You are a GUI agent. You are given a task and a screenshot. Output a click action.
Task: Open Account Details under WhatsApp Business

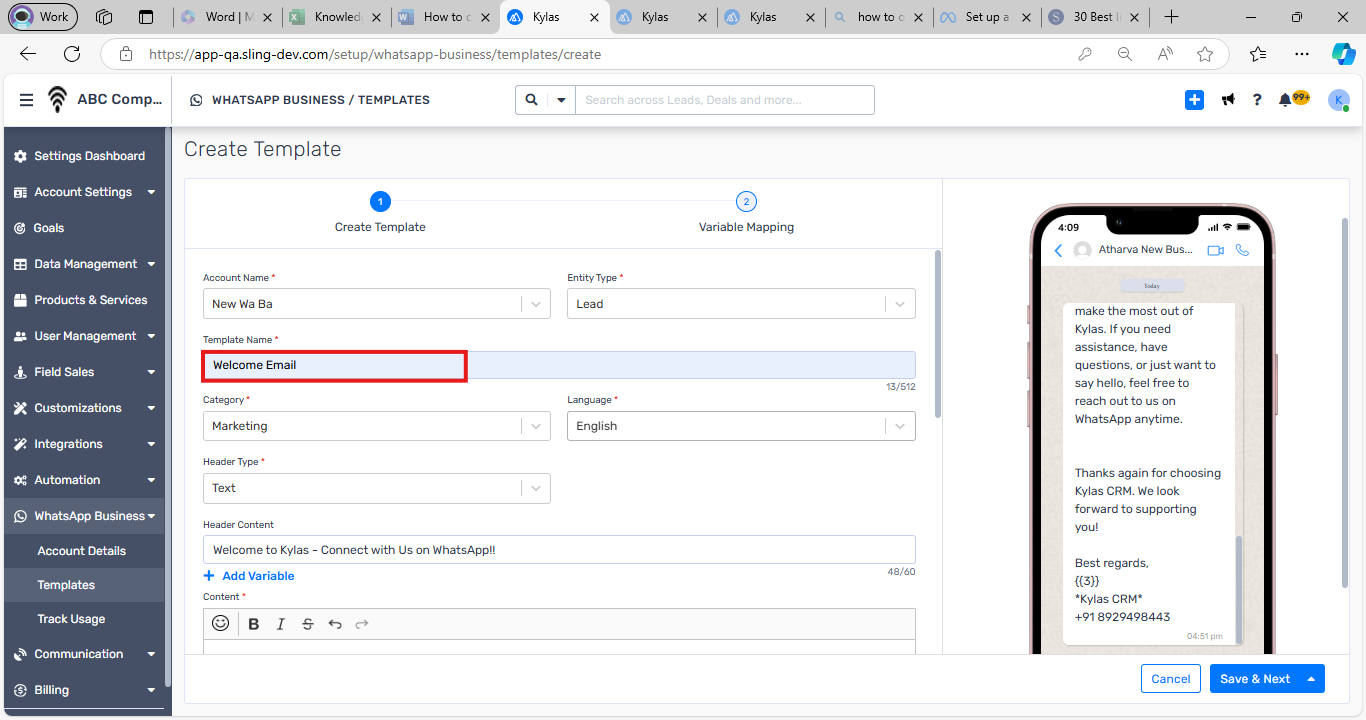click(83, 551)
